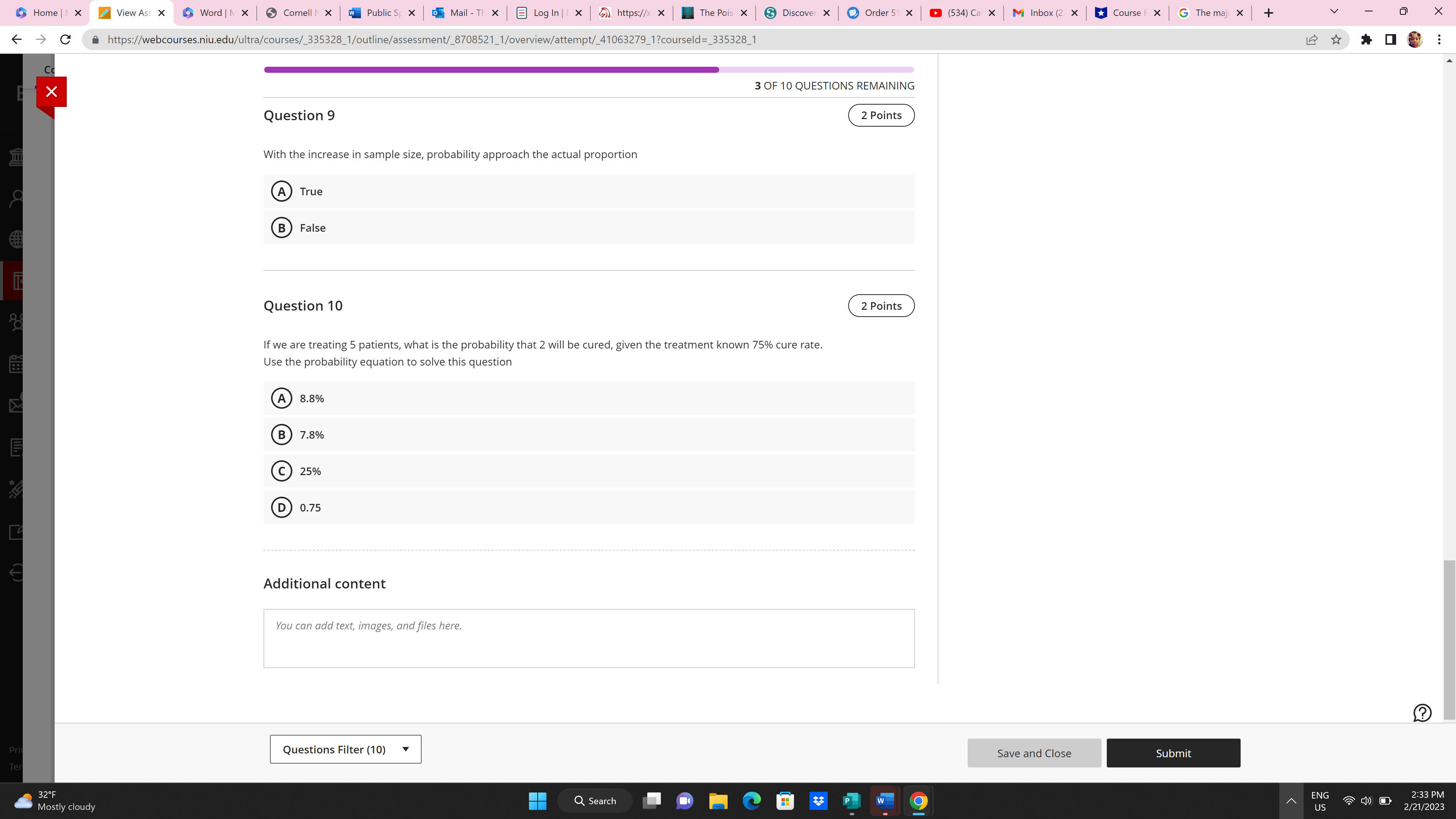The image size is (1456, 819).
Task: Open the Calendar icon in the sidebar
Action: pos(17,364)
